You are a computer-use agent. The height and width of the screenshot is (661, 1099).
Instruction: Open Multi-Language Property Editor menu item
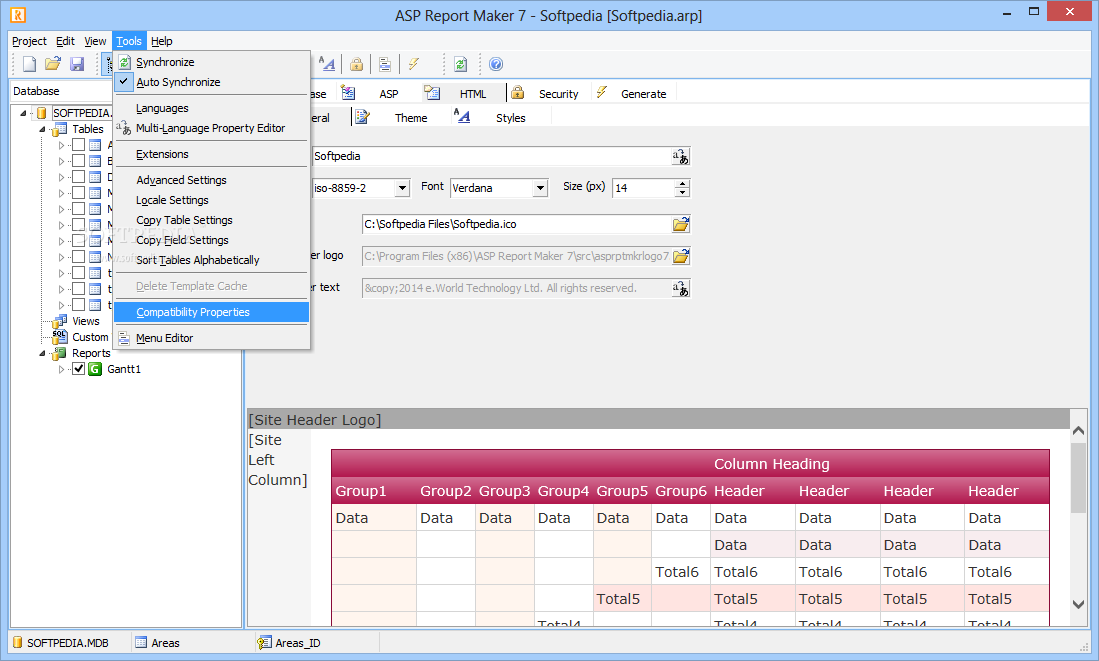(212, 128)
